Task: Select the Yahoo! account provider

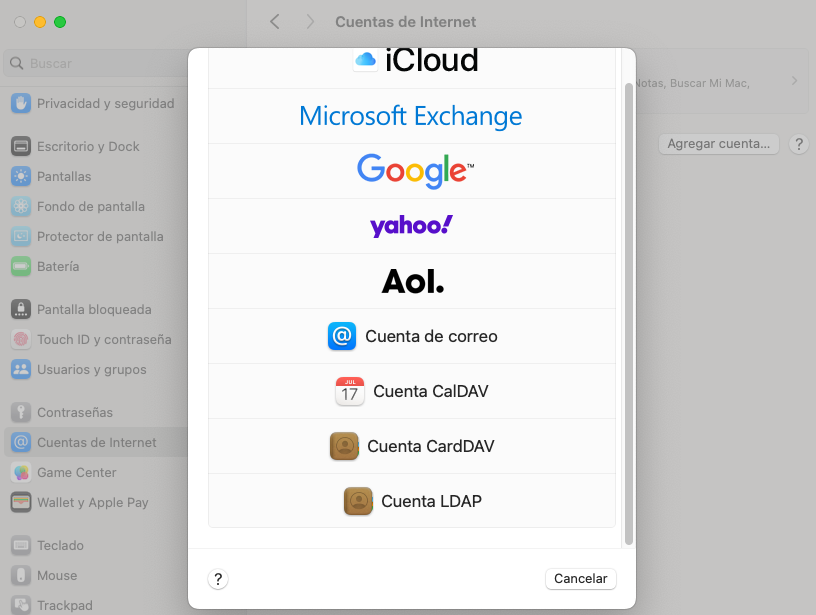Action: pos(412,226)
